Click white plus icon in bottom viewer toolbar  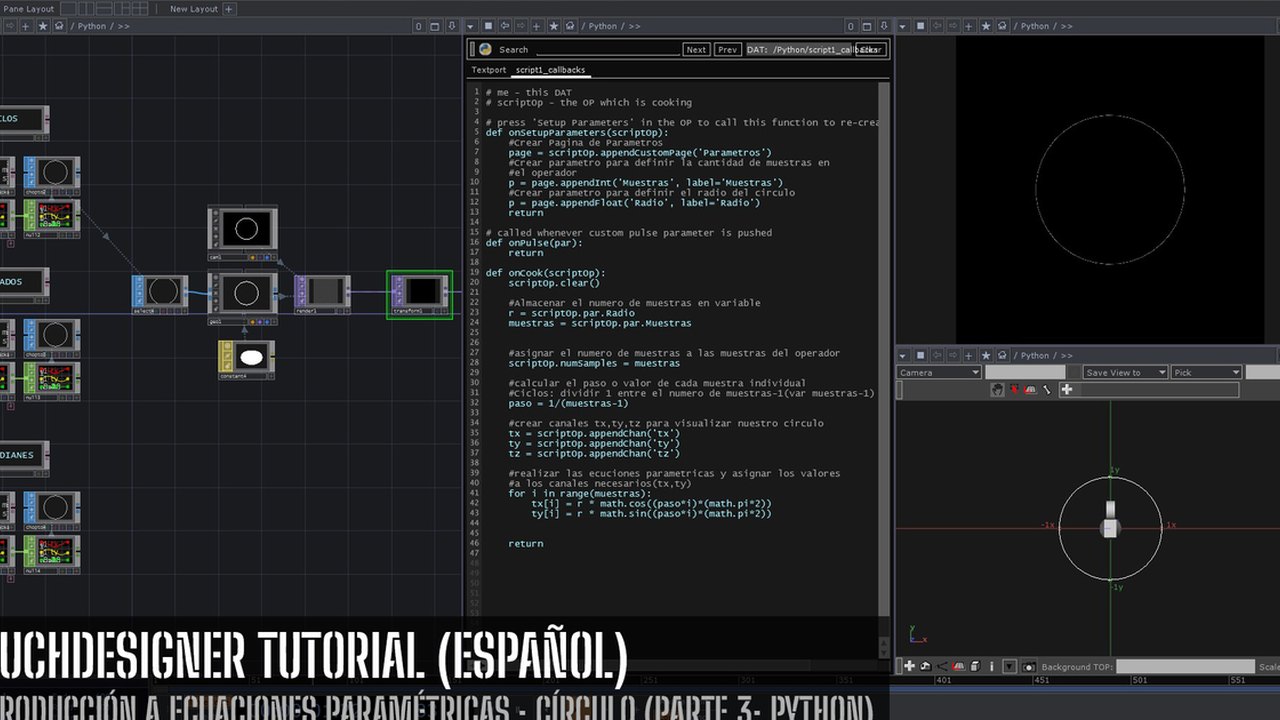point(909,666)
